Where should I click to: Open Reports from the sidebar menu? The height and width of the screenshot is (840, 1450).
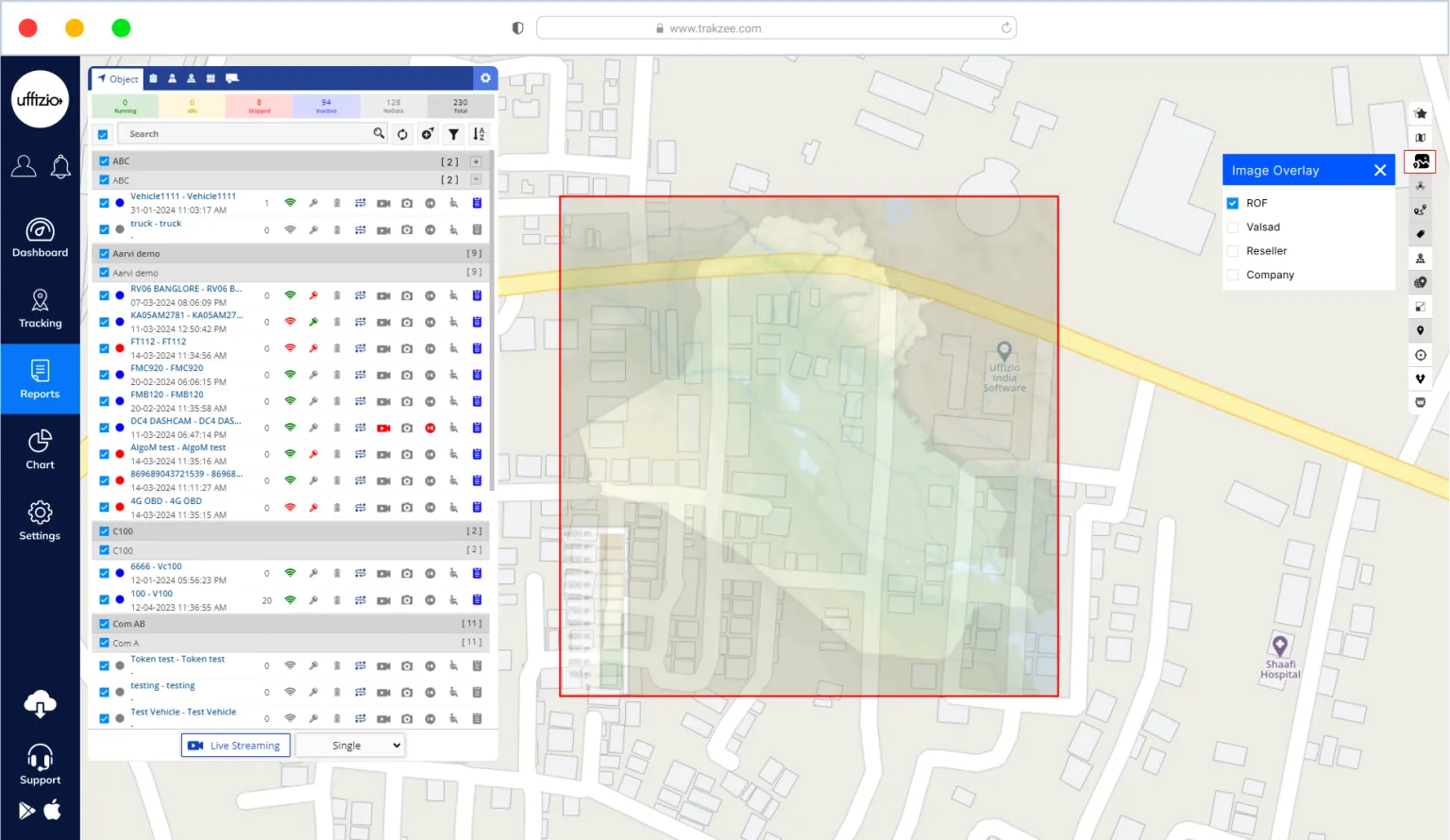tap(40, 379)
